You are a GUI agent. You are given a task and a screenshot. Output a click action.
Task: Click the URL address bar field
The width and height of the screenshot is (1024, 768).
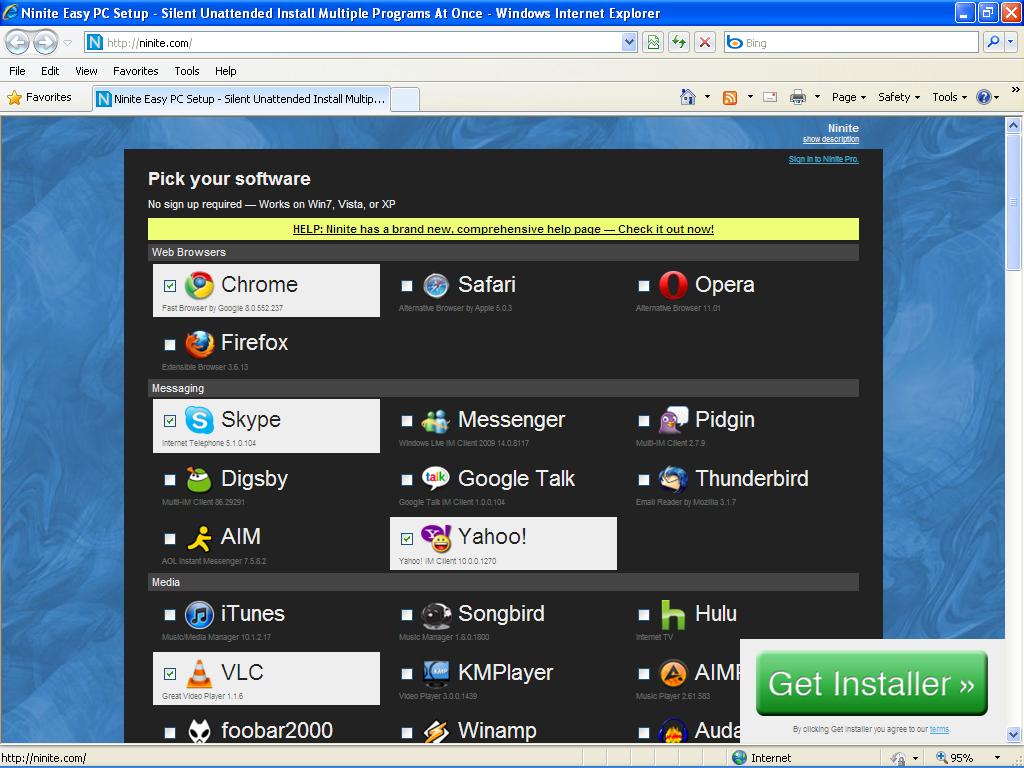click(x=362, y=42)
